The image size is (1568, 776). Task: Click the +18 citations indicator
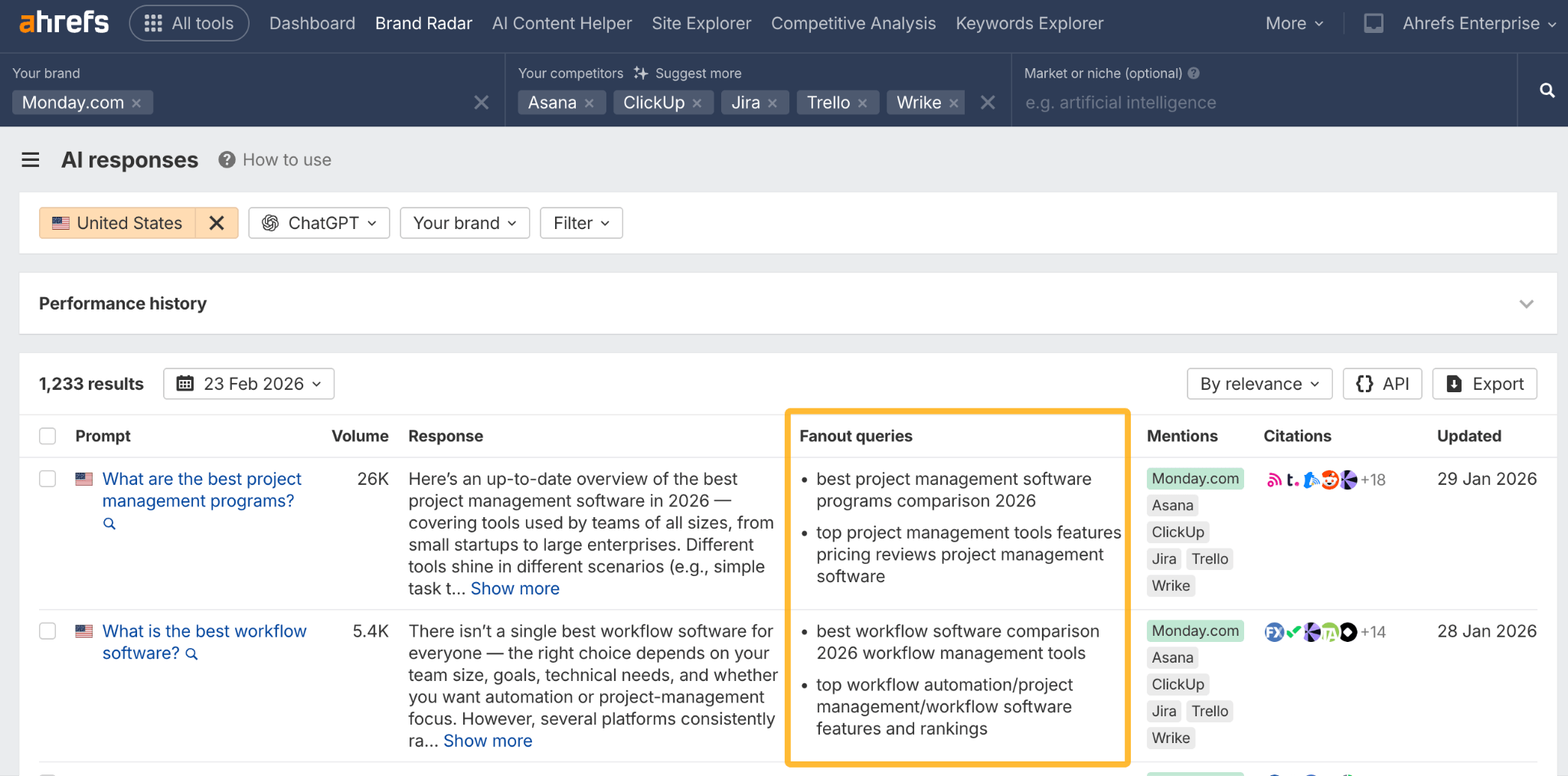coord(1372,480)
